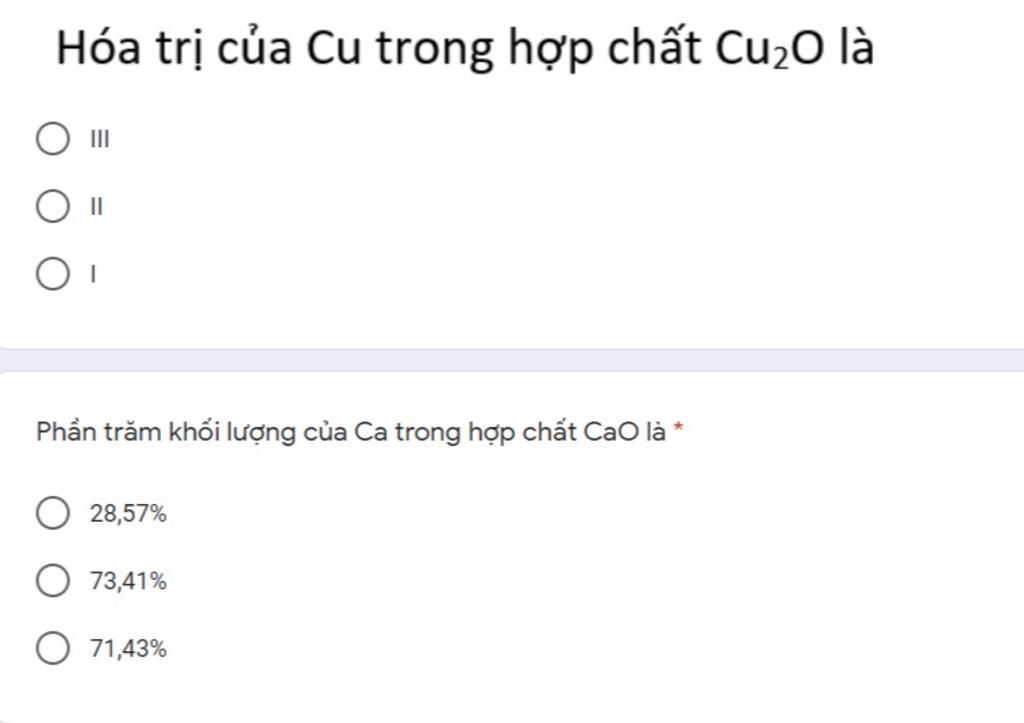Viewport: 1024px width, 723px height.
Task: Choose the 73,41% radio button
Action: 53,581
